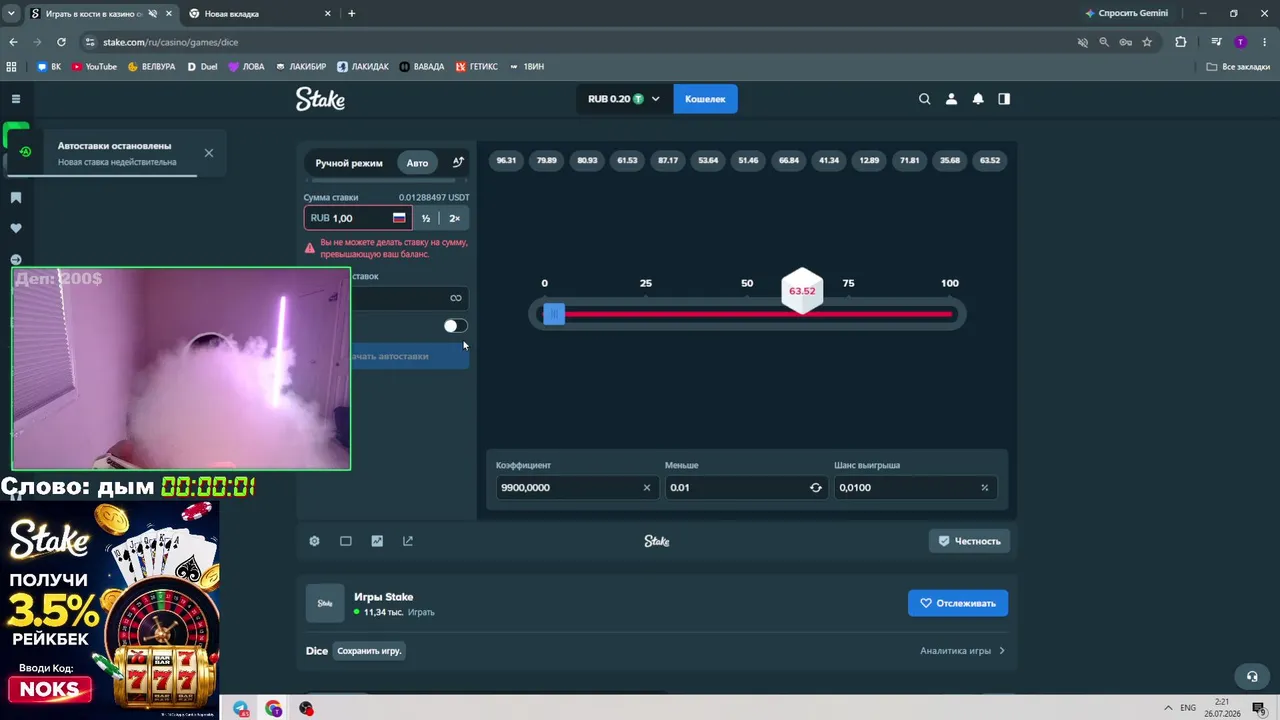
Task: Reload the page in Chrome
Action: click(61, 42)
